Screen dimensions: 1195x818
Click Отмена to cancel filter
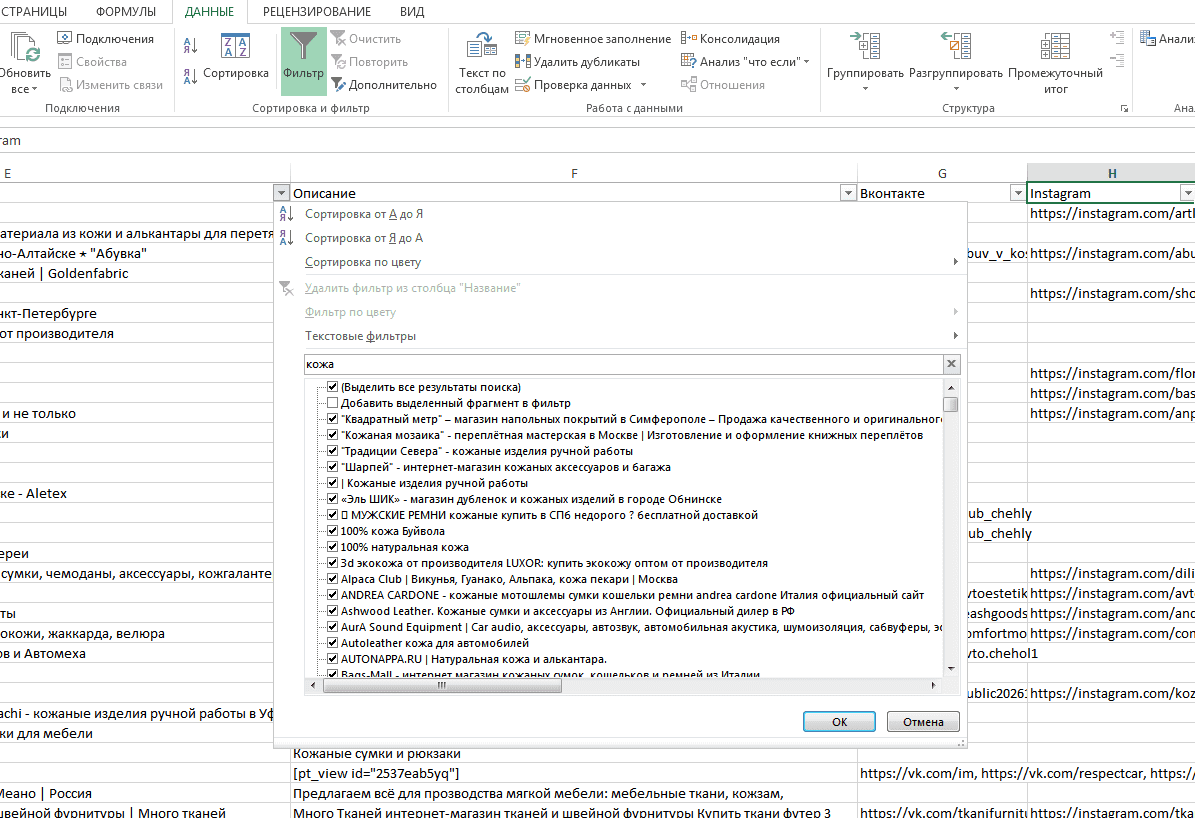(x=923, y=722)
